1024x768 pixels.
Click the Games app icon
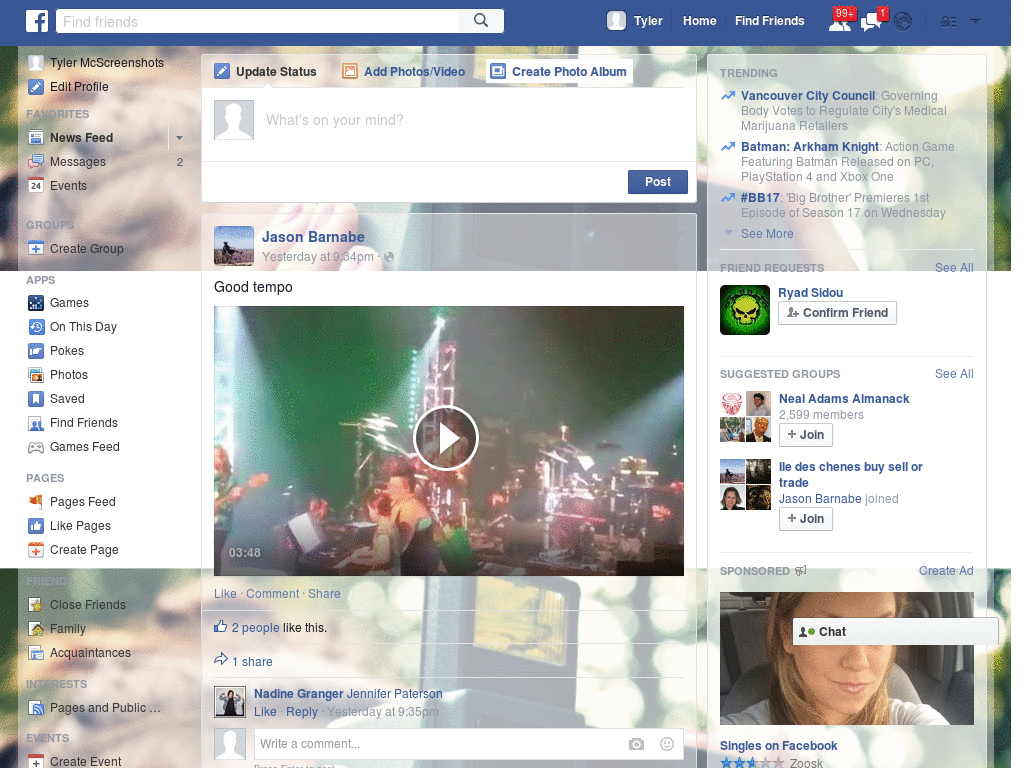coord(36,303)
